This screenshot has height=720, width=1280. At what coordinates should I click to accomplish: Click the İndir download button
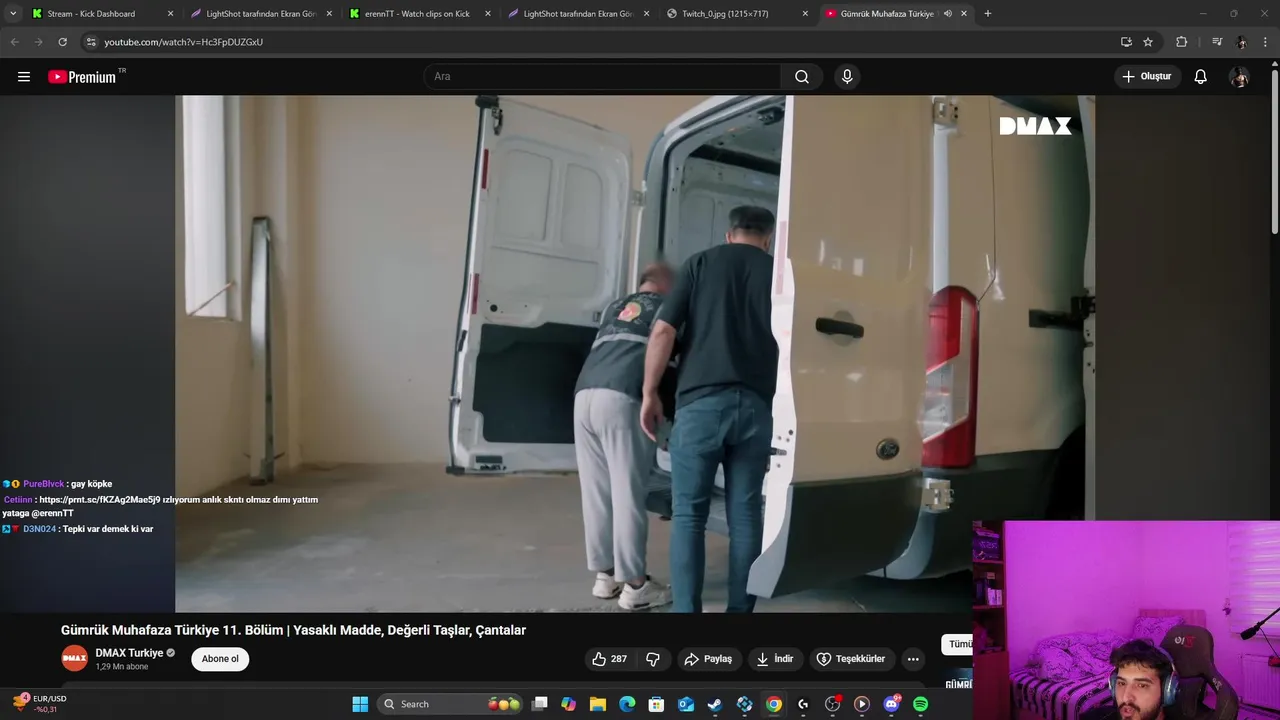[x=775, y=659]
